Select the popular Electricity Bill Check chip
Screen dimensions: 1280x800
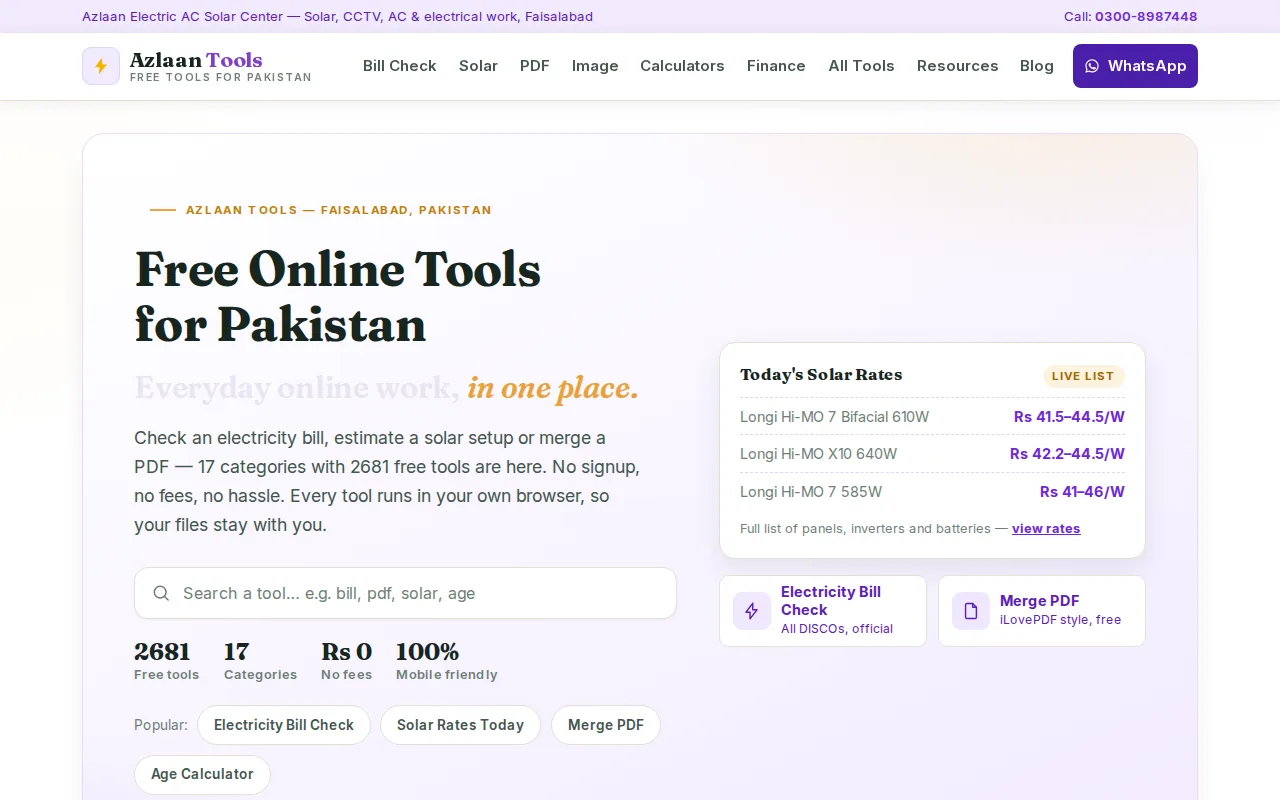click(x=284, y=725)
